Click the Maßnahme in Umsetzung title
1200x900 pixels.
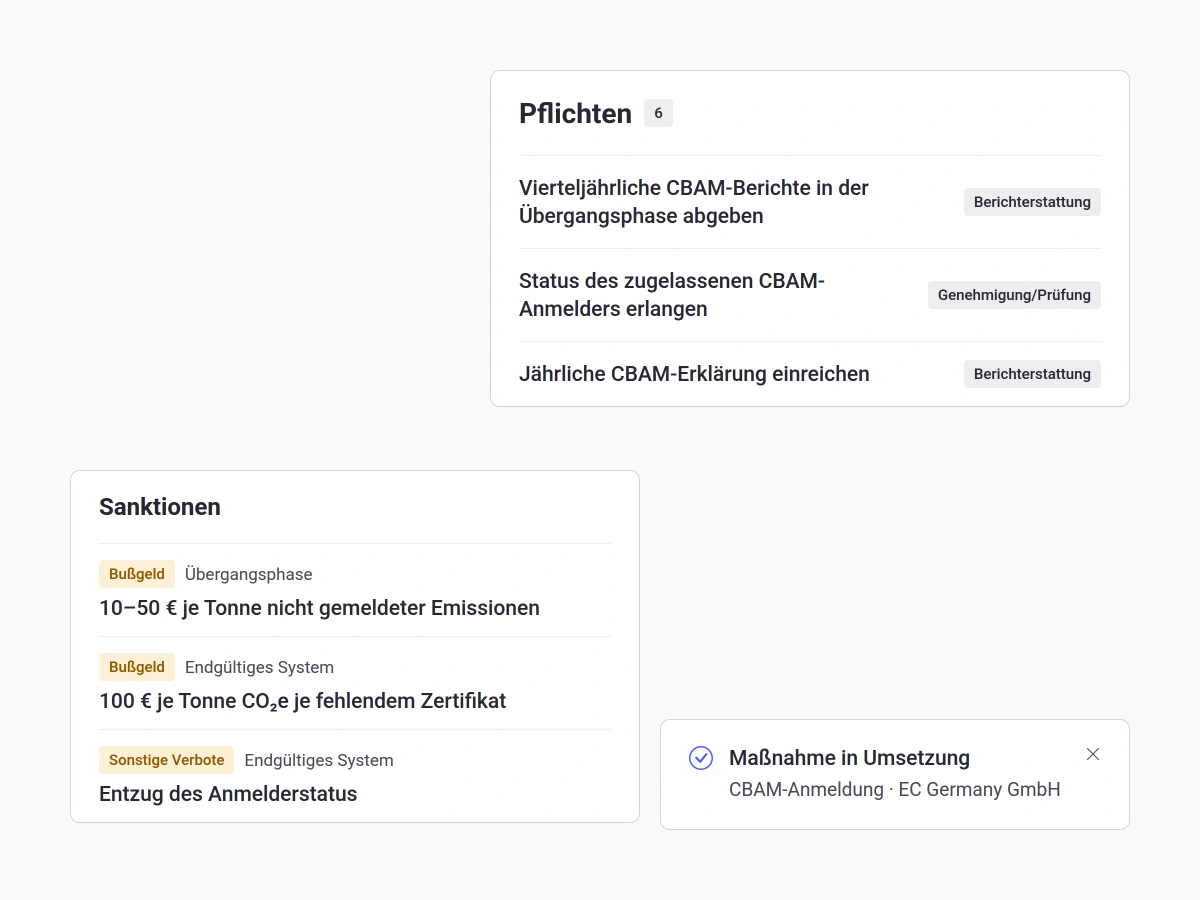(849, 758)
